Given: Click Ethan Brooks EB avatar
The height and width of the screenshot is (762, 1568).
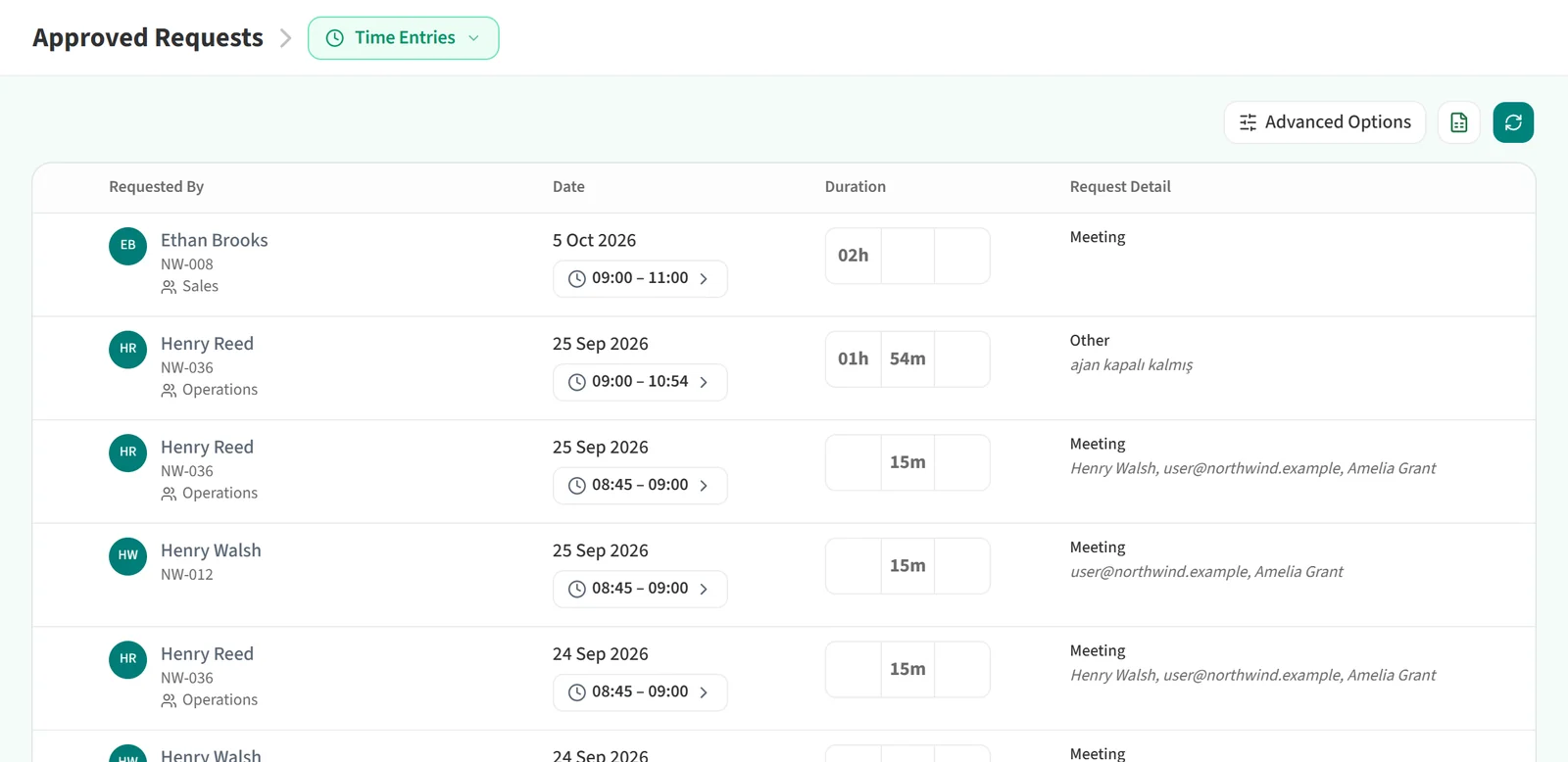Looking at the screenshot, I should click(x=127, y=246).
